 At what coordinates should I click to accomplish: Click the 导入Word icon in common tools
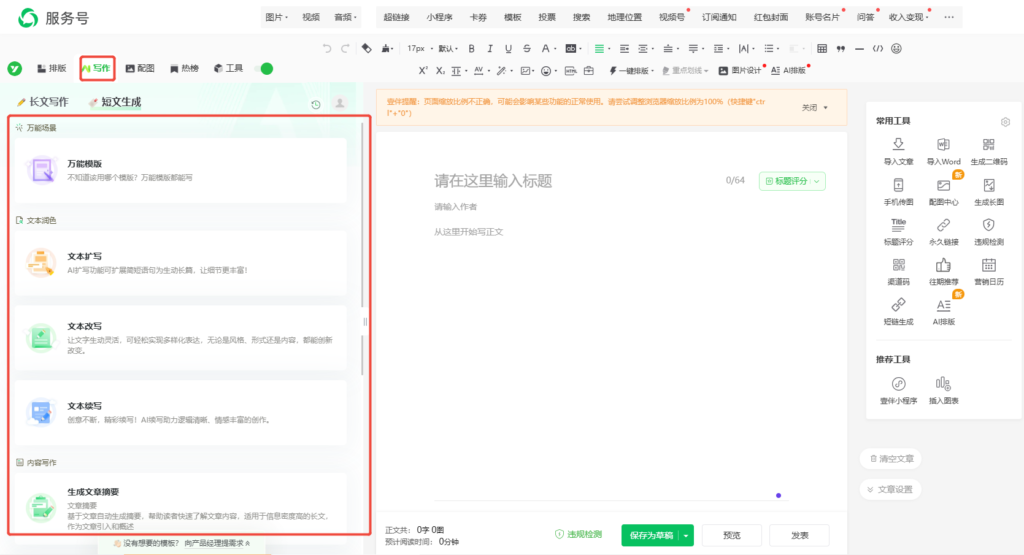943,147
